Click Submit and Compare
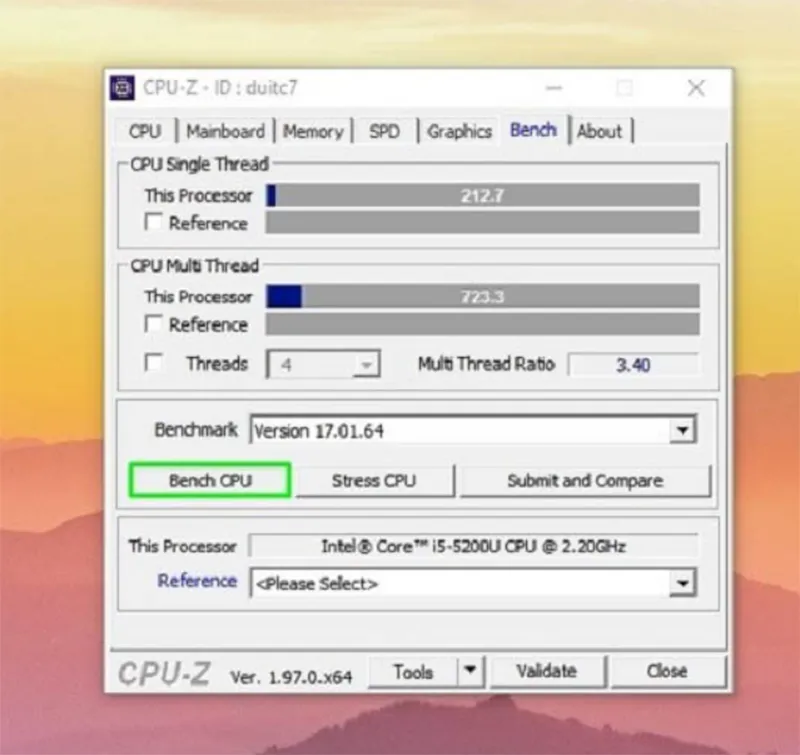Viewport: 800px width, 755px height. pyautogui.click(x=585, y=480)
